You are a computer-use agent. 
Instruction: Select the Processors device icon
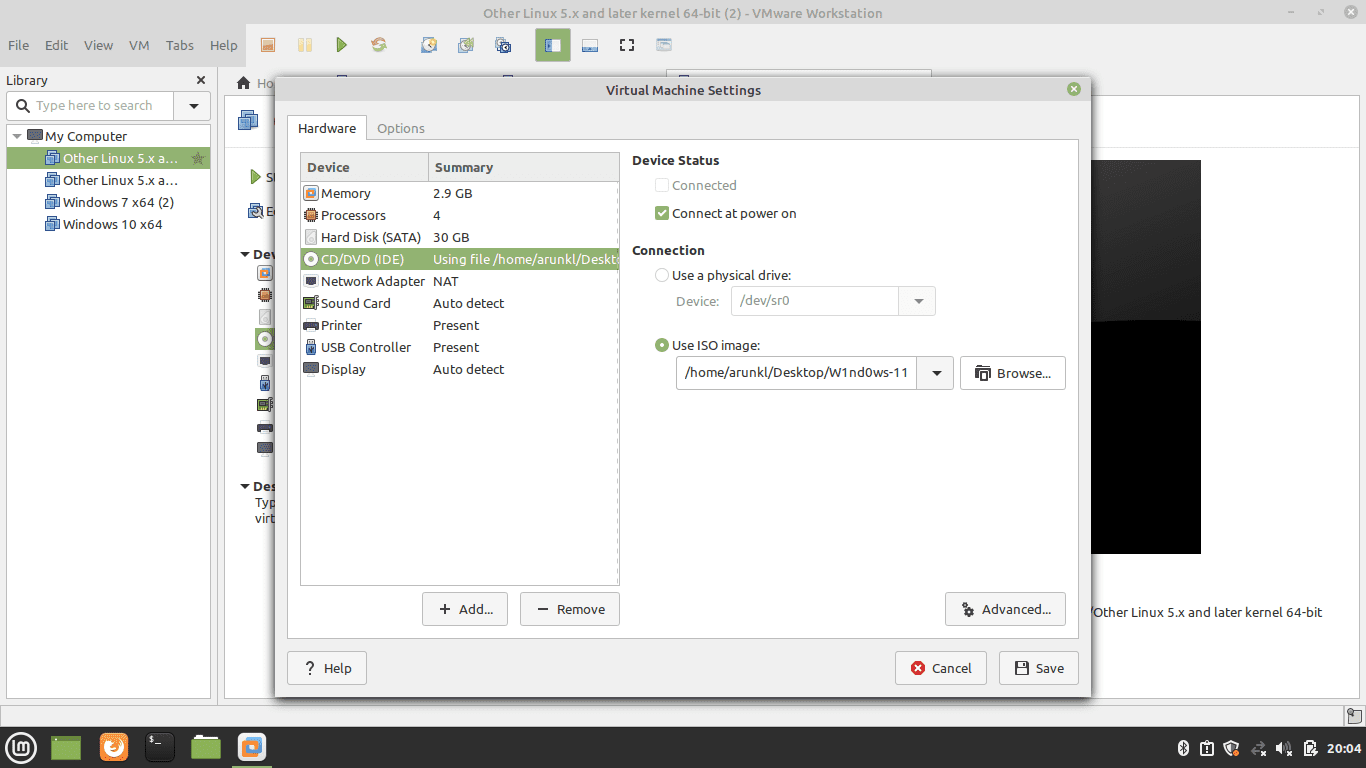311,215
